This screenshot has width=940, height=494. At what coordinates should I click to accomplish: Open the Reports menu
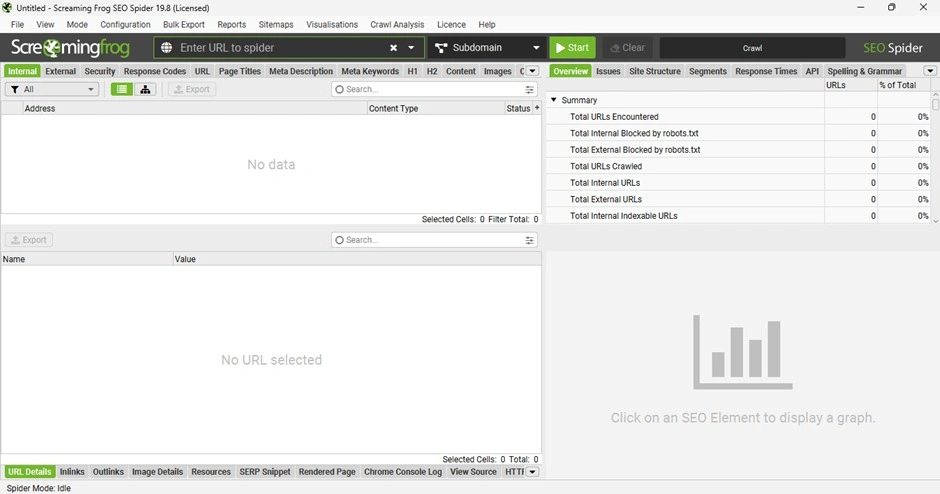coord(231,25)
